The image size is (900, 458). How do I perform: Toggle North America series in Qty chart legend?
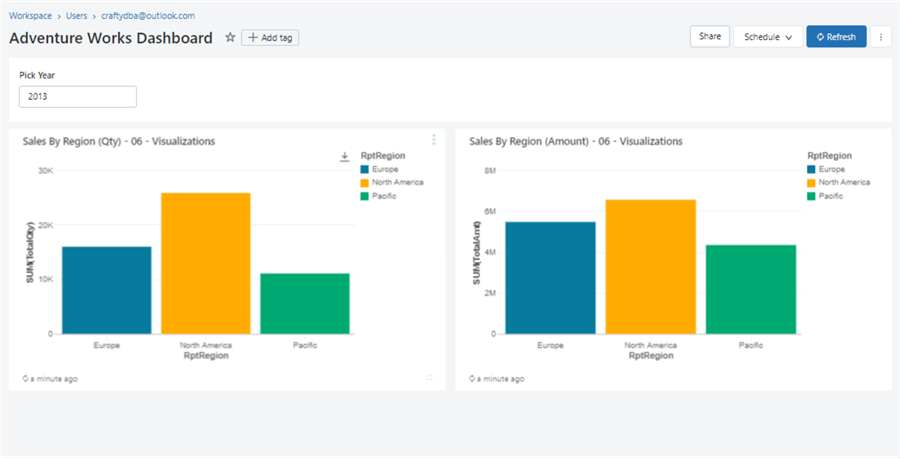[392, 183]
